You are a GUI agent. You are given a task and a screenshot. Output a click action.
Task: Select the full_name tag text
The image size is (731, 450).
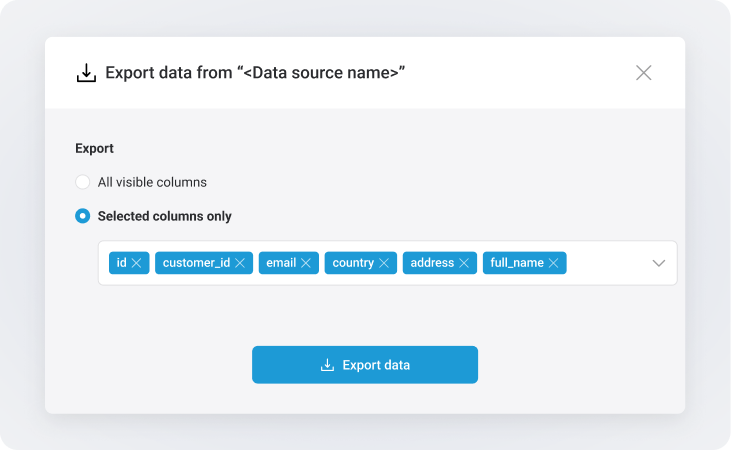point(517,263)
